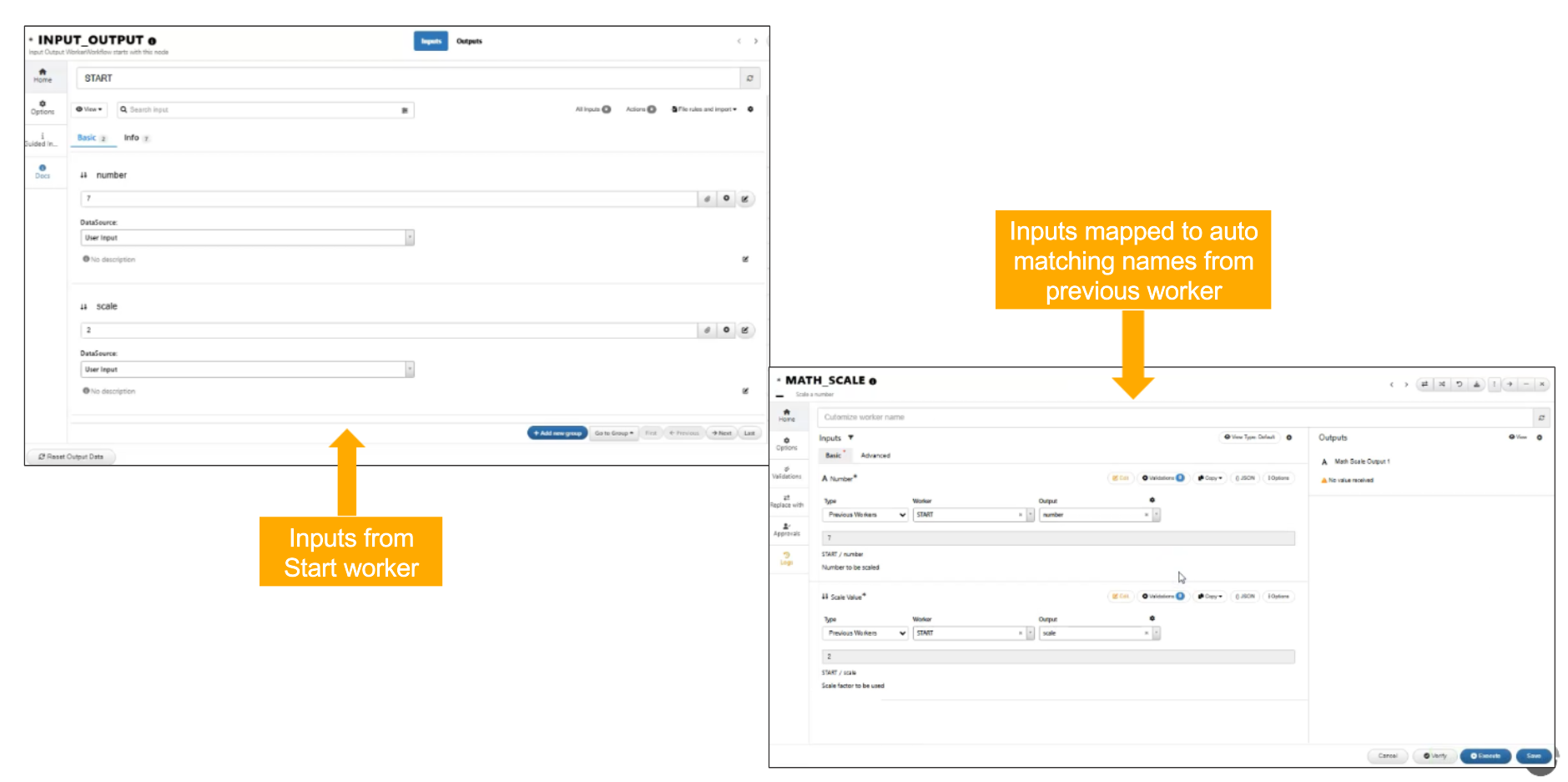Click Verify in MATH_SCALE
The height and width of the screenshot is (782, 1568).
pos(1435,756)
